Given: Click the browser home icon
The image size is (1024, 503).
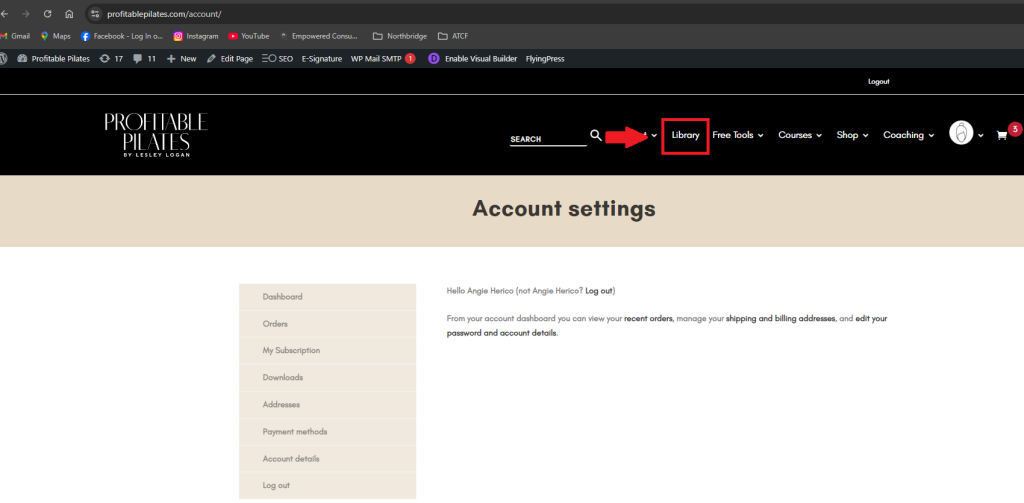Looking at the screenshot, I should 69,14.
